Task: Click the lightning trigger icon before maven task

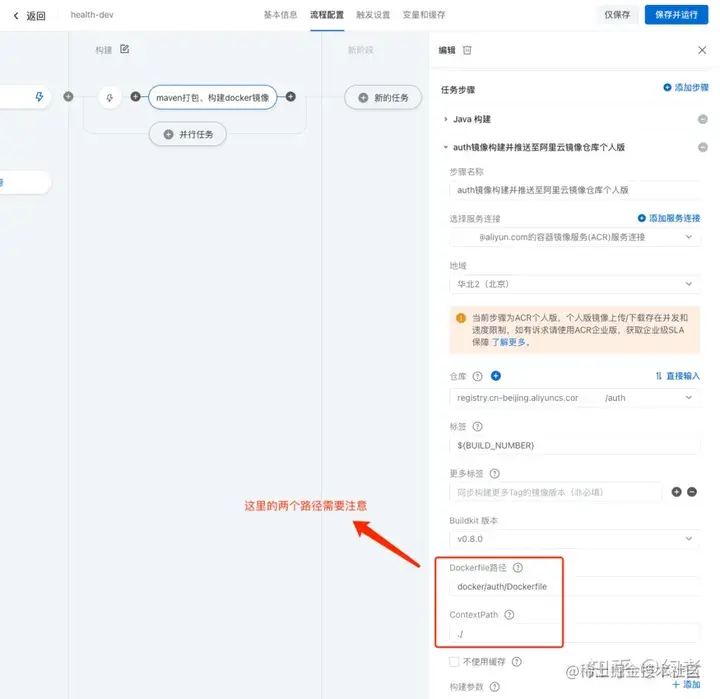Action: 110,97
